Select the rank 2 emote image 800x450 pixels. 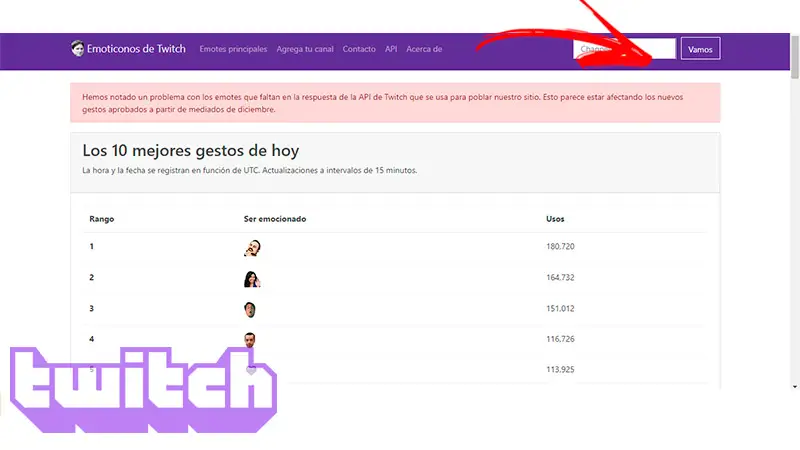click(252, 279)
